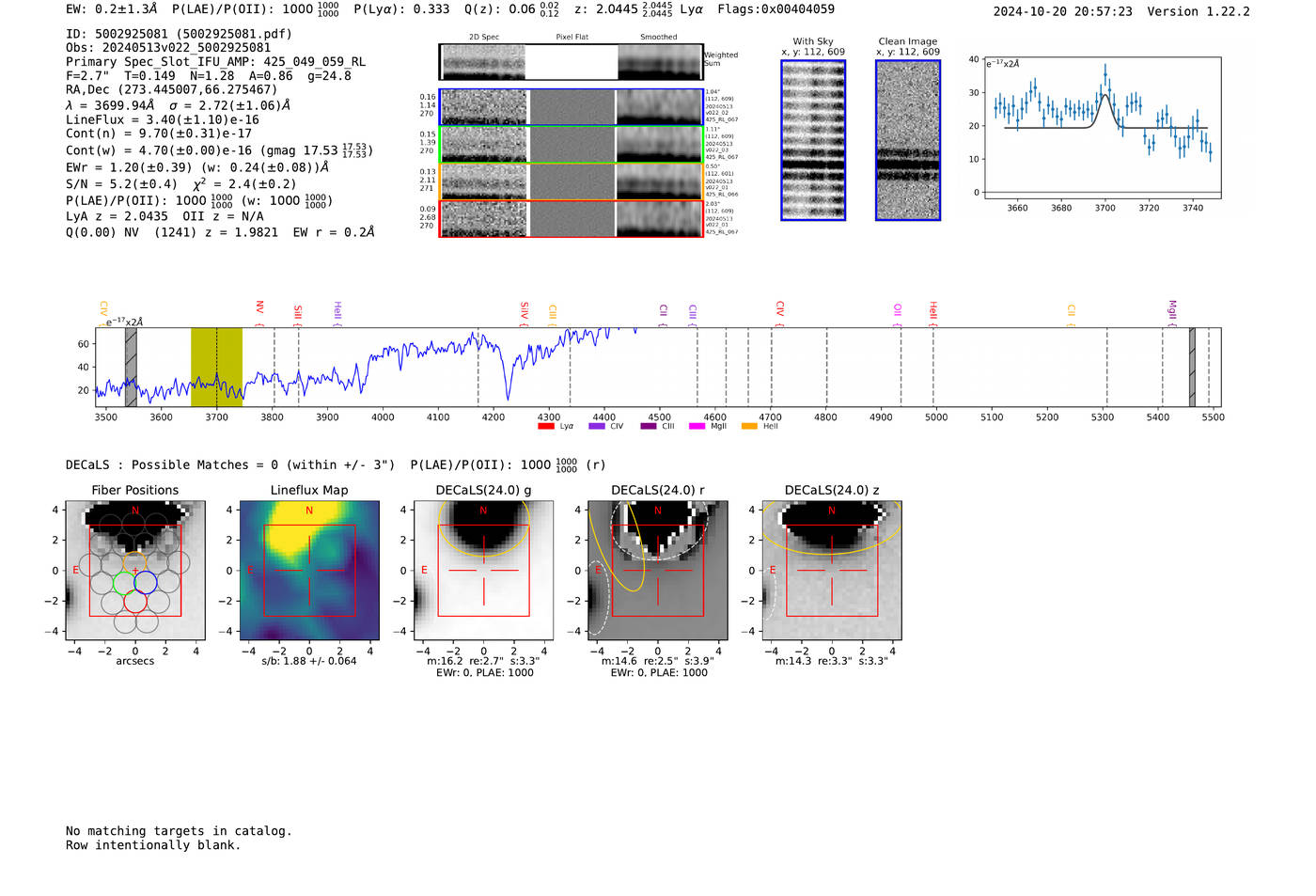Click the '2D Spec' column heading

point(484,38)
